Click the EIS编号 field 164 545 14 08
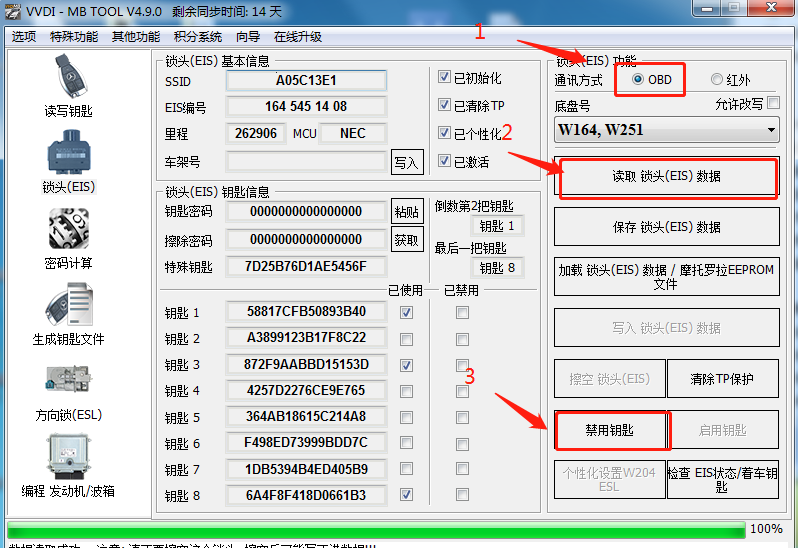798x548 pixels. tap(306, 106)
